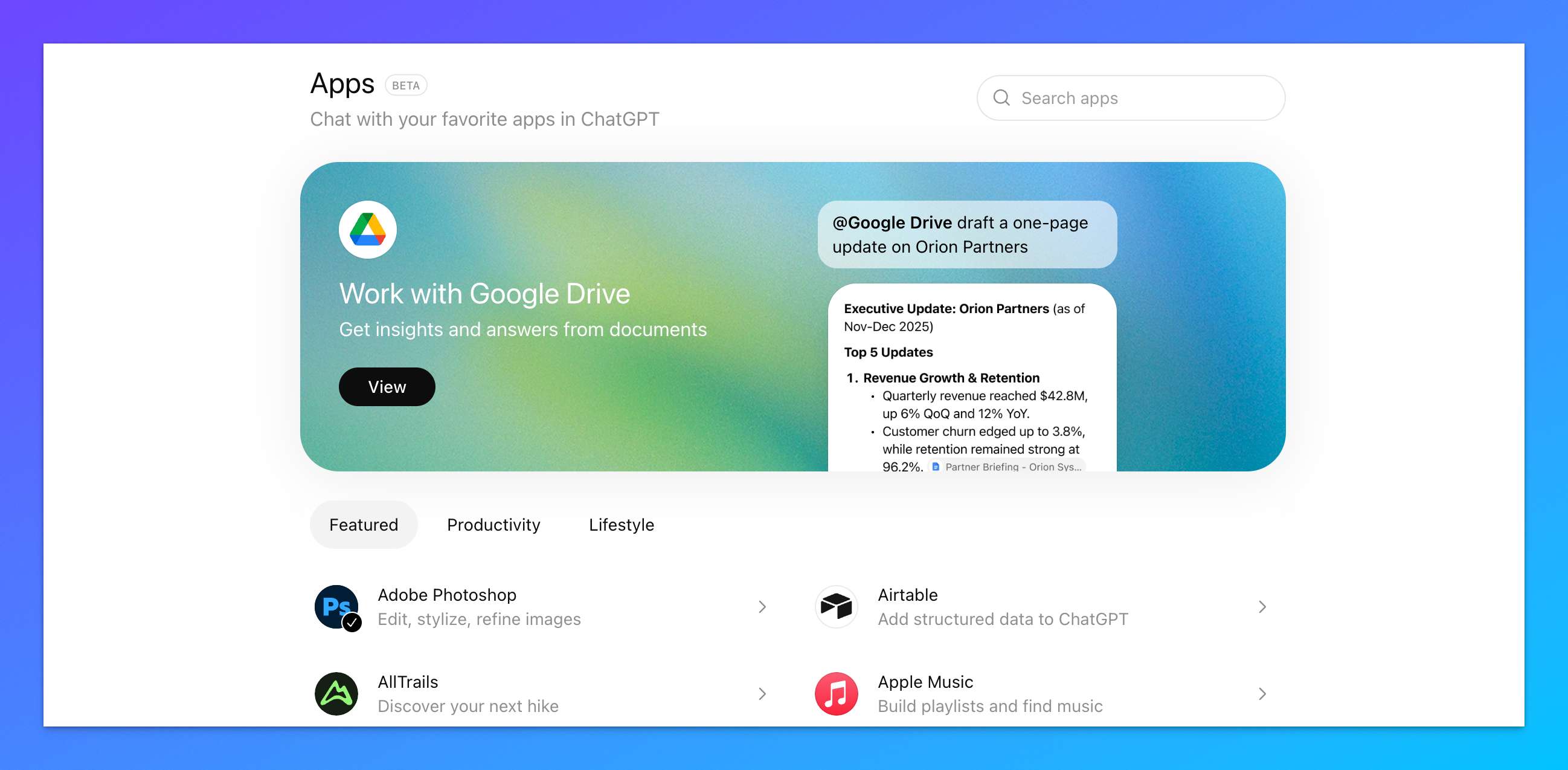Open the Partner Briefing source citation link
This screenshot has width=1568, height=770.
[1012, 467]
